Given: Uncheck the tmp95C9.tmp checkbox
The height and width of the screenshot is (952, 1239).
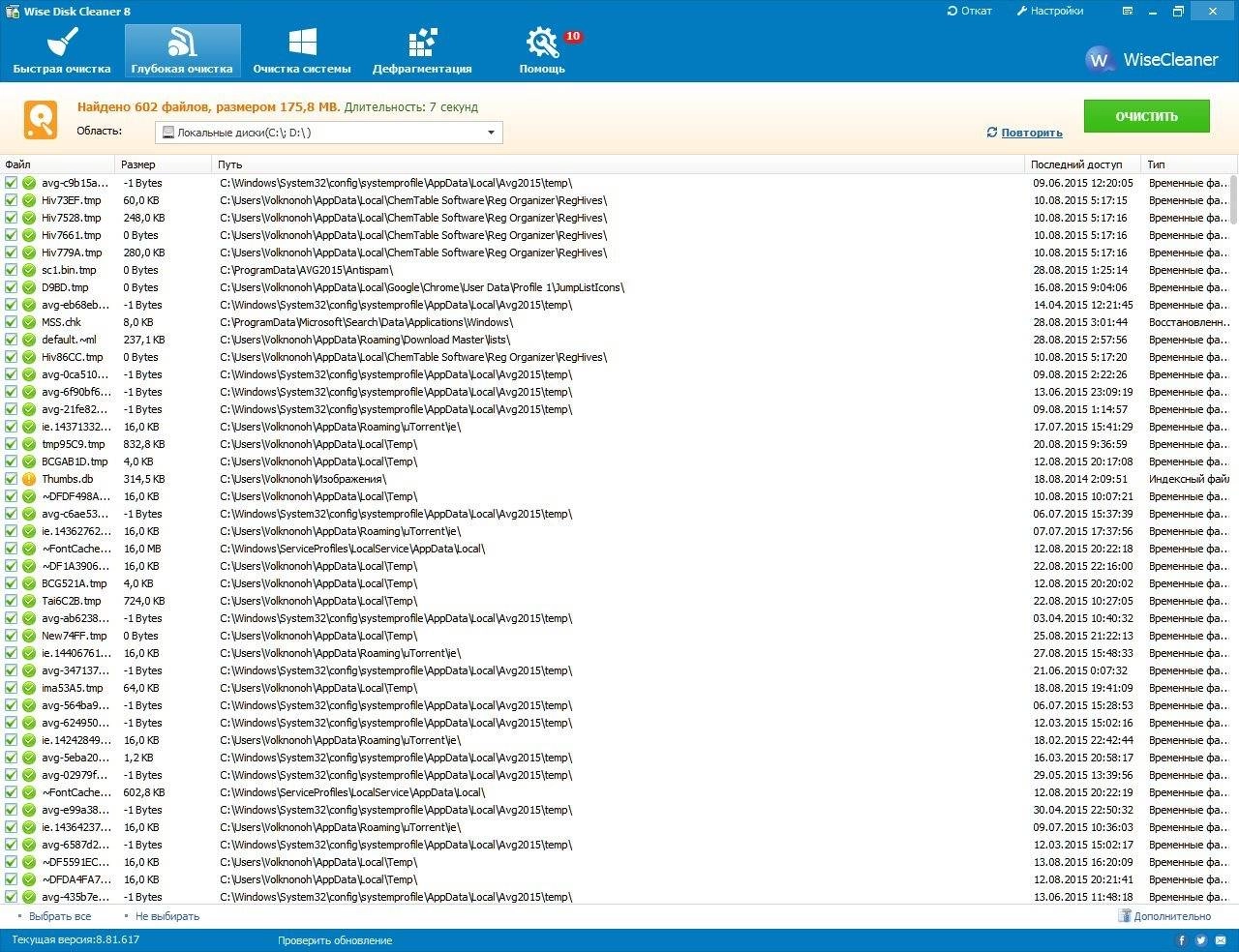Looking at the screenshot, I should tap(12, 444).
